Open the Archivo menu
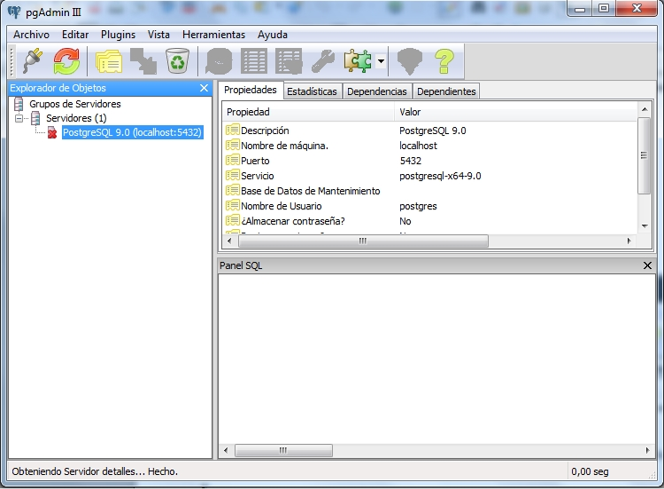The image size is (664, 489). [31, 34]
